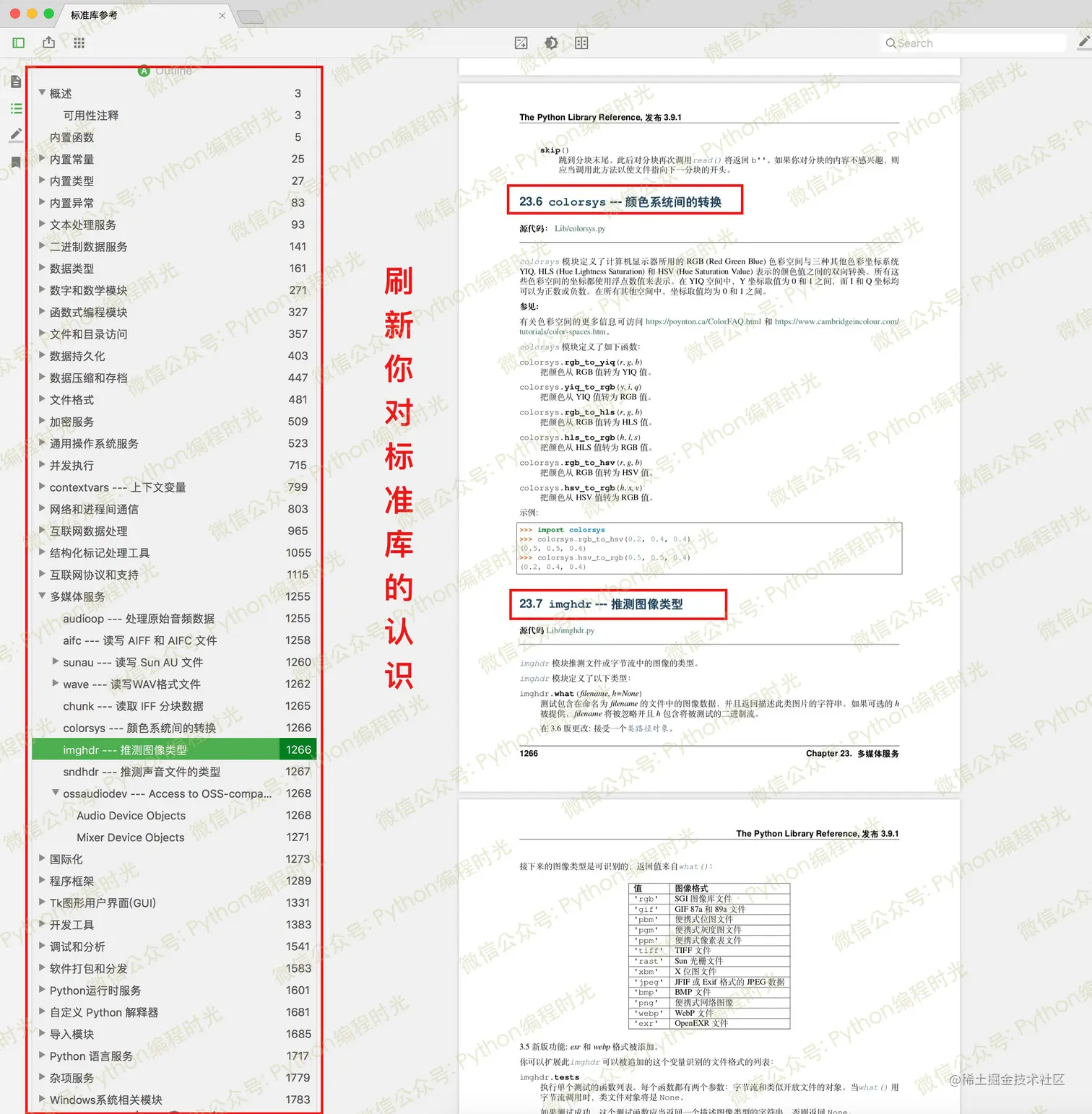Expand the sunau sub-item arrow

56,661
